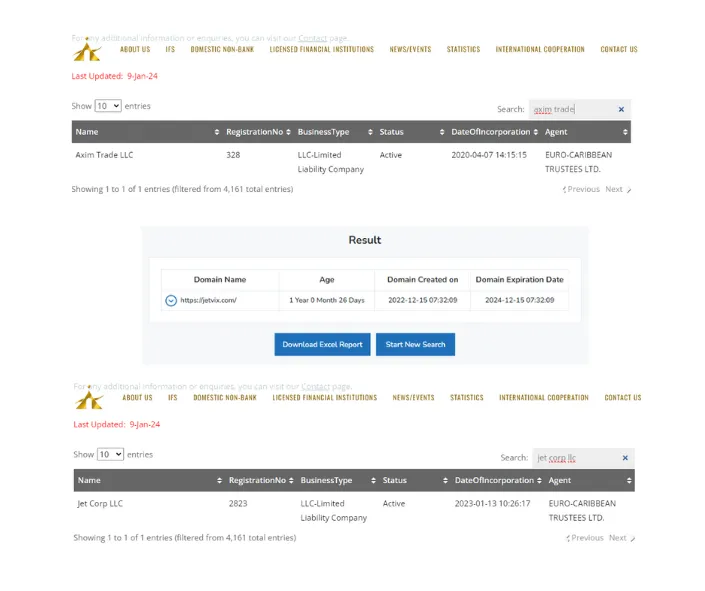Sort bottom table by RegistrationNo arrows

click(x=291, y=480)
